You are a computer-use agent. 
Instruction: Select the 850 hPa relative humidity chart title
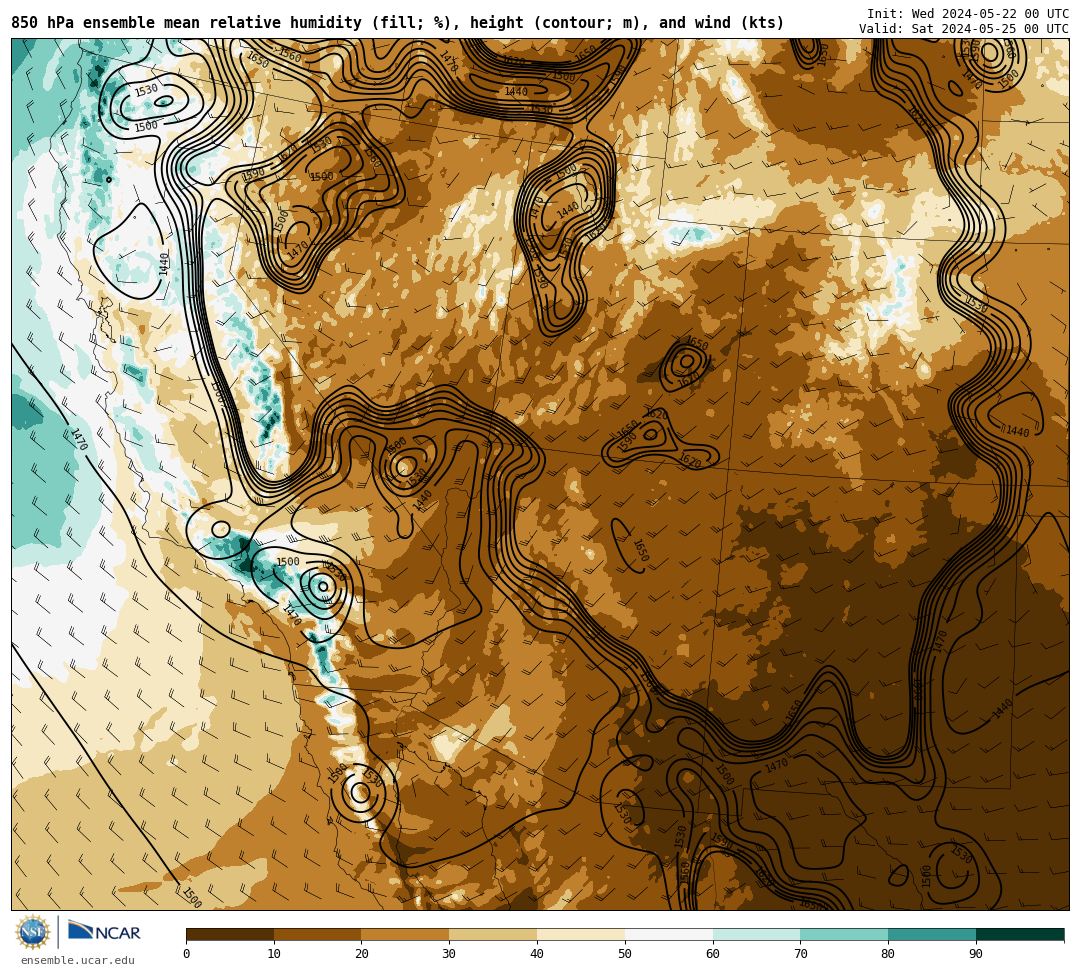click(x=397, y=23)
